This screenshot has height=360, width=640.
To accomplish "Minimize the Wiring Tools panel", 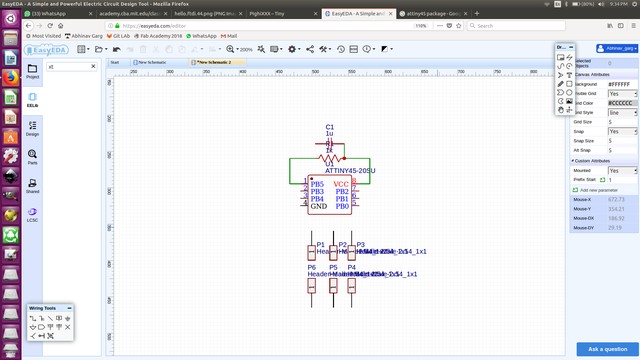I will (69, 308).
